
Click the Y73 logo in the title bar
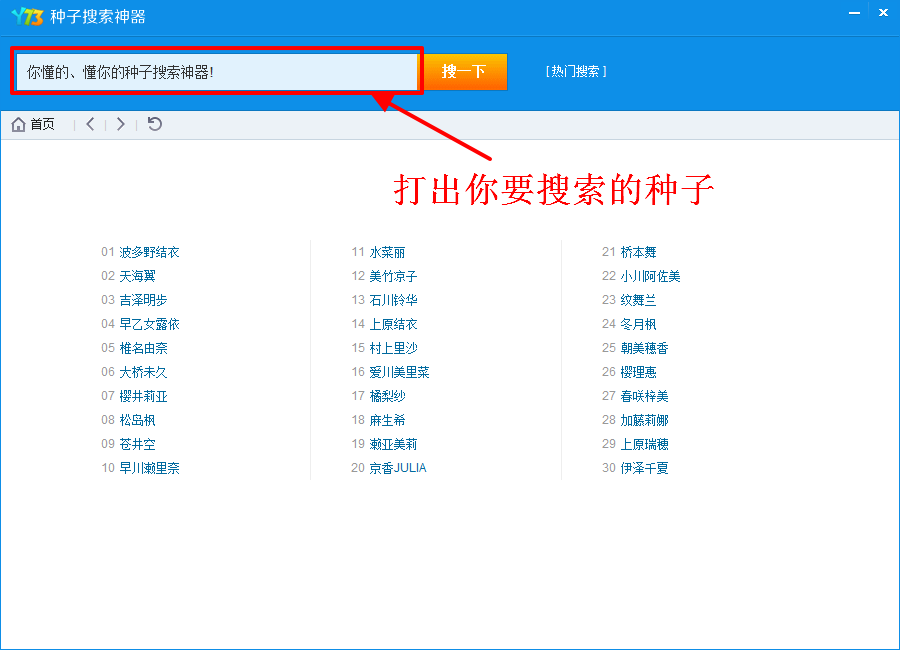pyautogui.click(x=26, y=15)
